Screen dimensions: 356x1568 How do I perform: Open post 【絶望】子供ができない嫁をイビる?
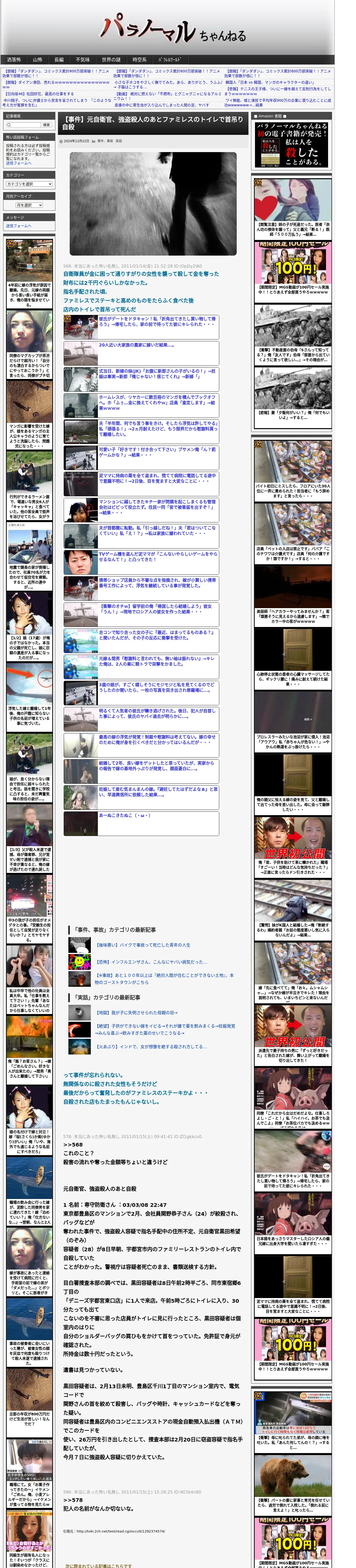click(x=165, y=1029)
